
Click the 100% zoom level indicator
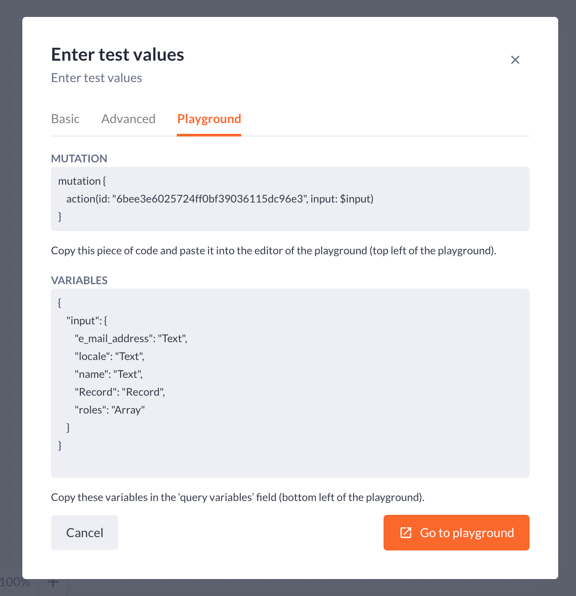point(15,582)
